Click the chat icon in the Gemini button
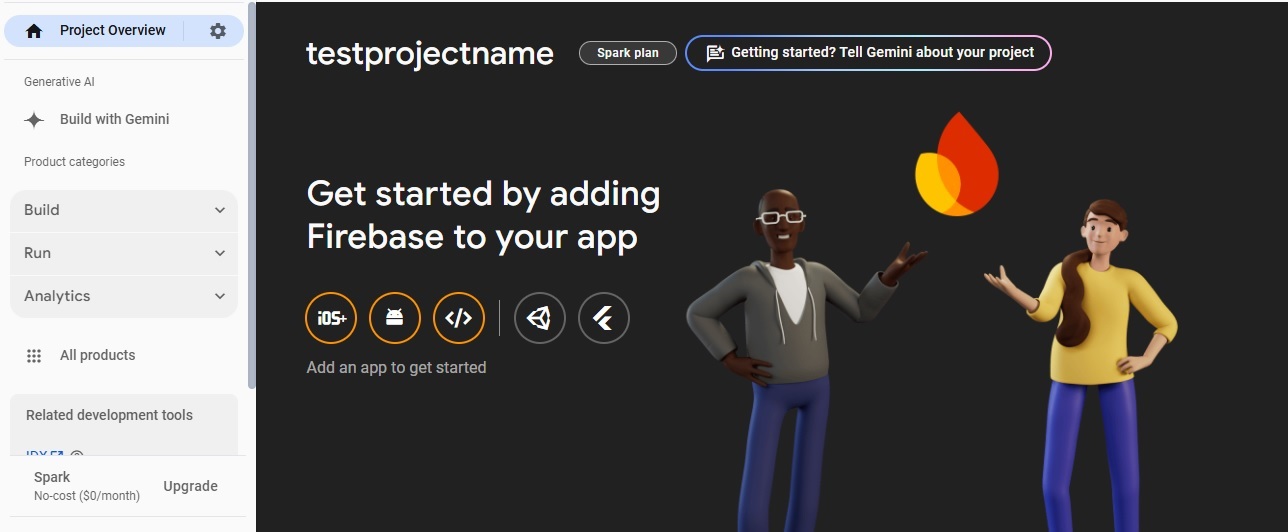This screenshot has height=532, width=1288. point(715,53)
